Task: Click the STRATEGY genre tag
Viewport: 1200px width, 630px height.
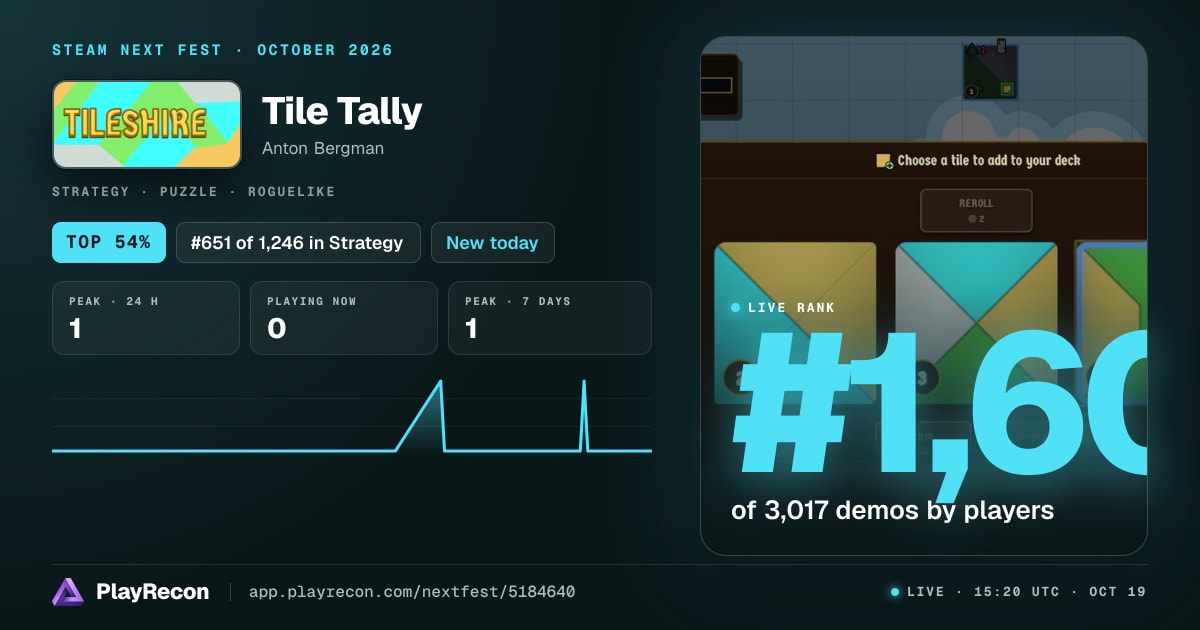Action: click(91, 191)
